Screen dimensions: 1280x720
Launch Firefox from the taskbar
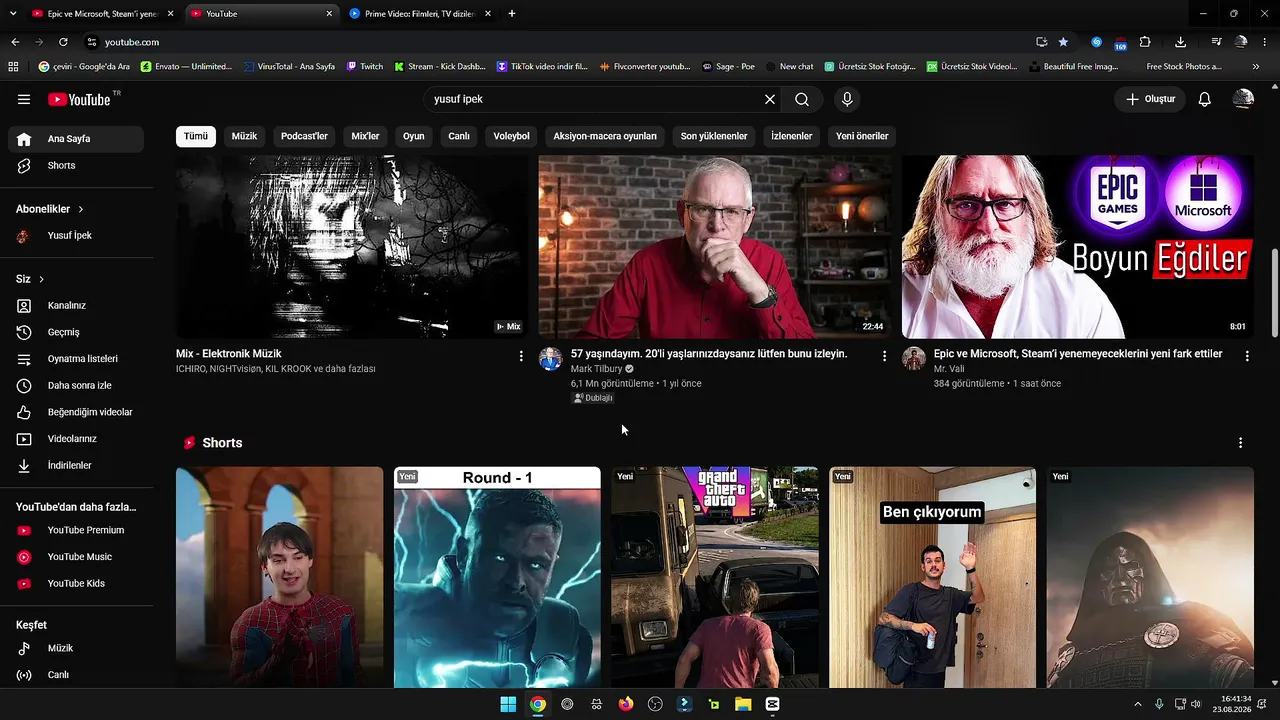tap(626, 704)
